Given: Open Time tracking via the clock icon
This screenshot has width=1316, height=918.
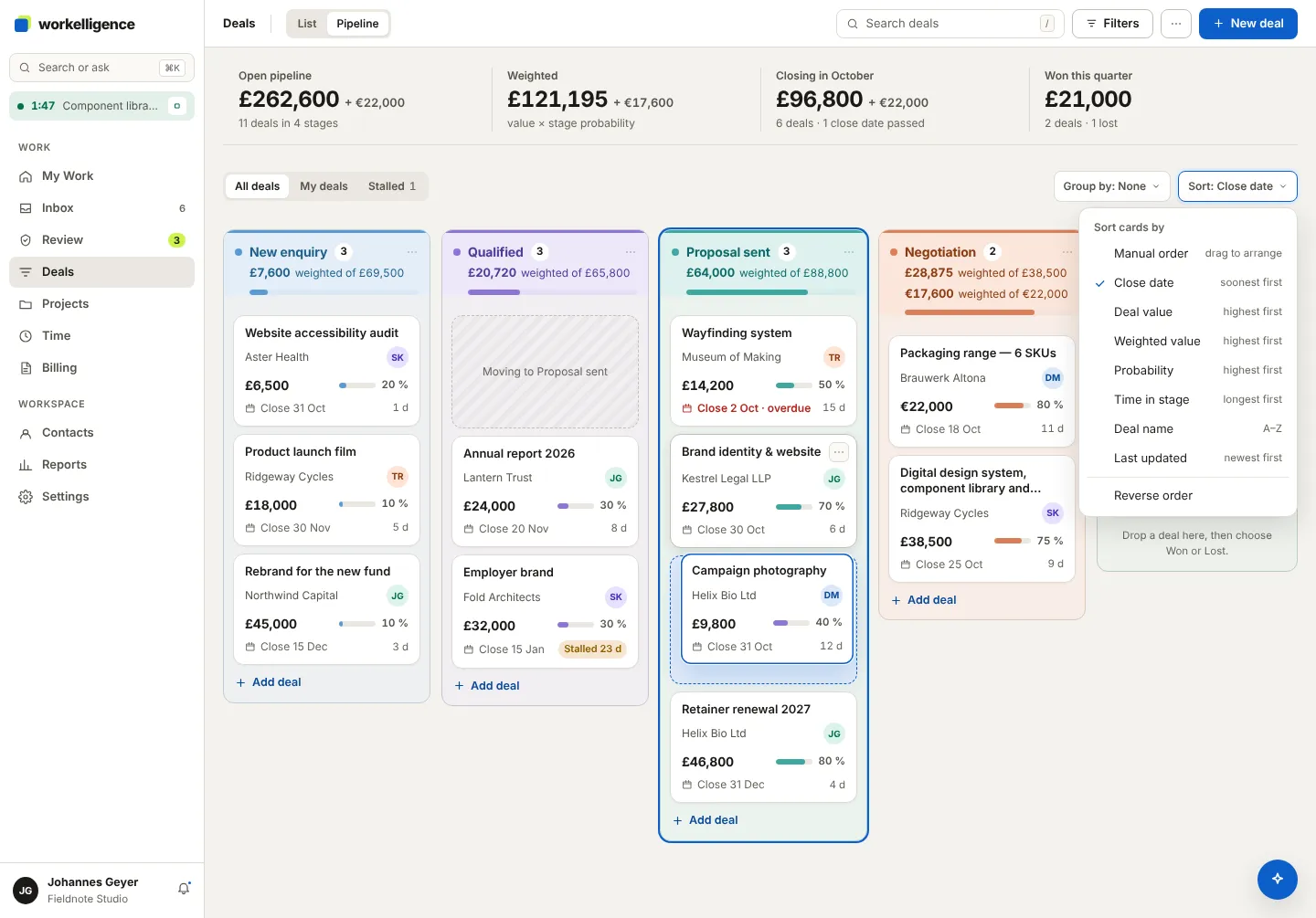Looking at the screenshot, I should (26, 336).
